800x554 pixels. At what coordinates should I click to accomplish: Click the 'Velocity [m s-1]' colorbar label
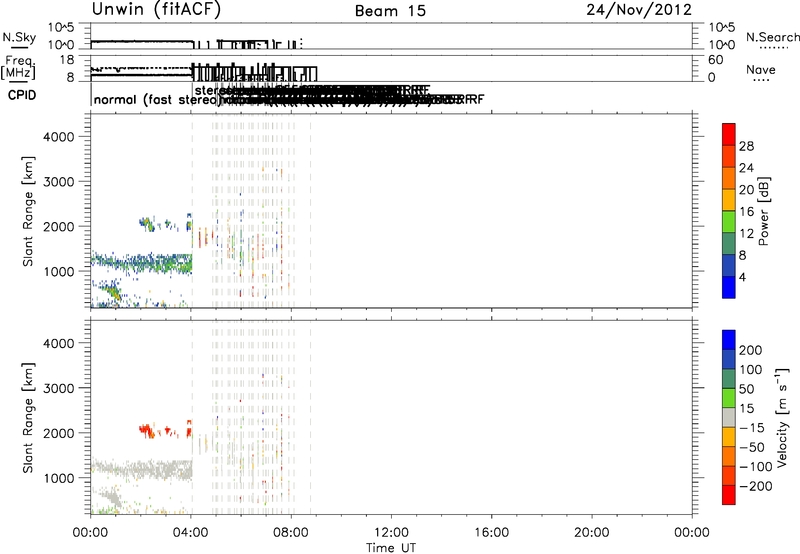[x=781, y=418]
